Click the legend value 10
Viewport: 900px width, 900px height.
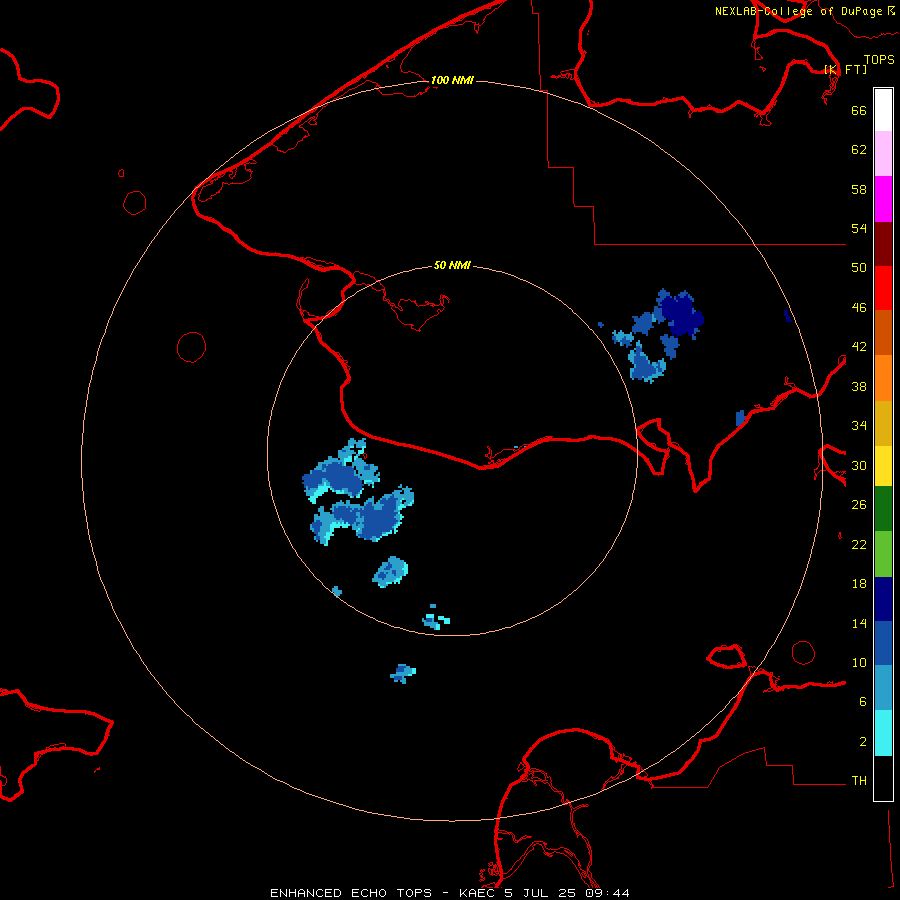click(859, 662)
